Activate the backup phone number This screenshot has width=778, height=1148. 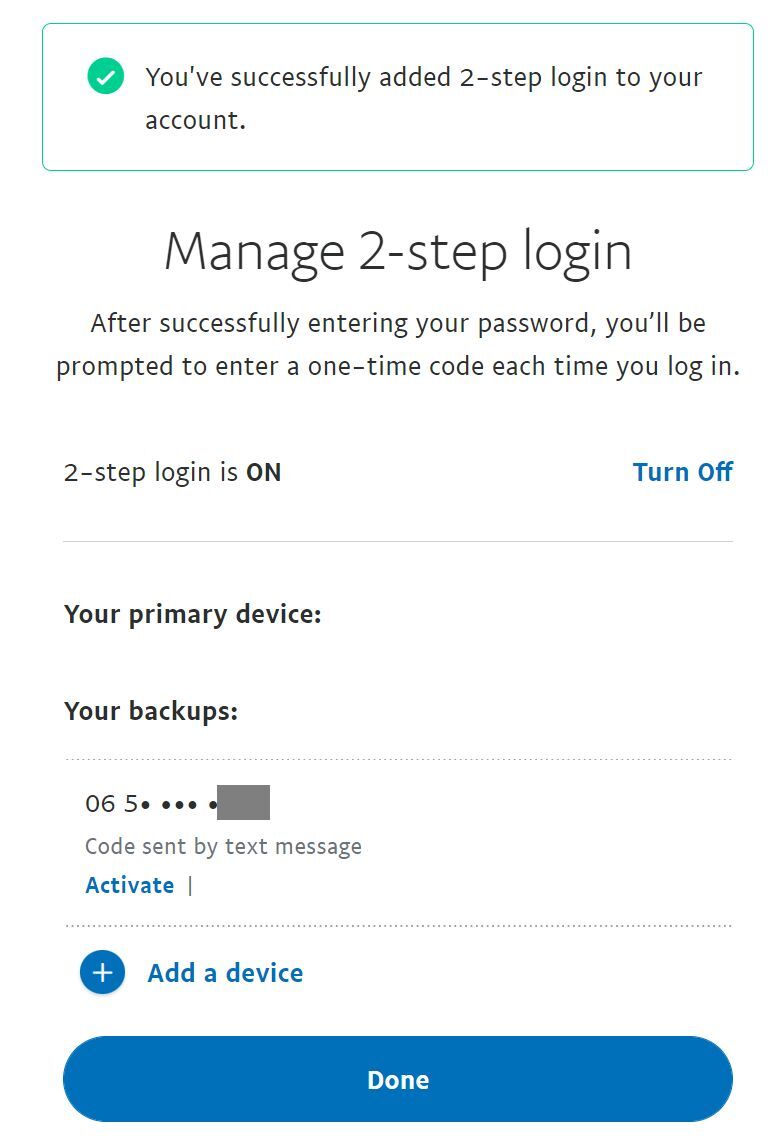pos(130,885)
